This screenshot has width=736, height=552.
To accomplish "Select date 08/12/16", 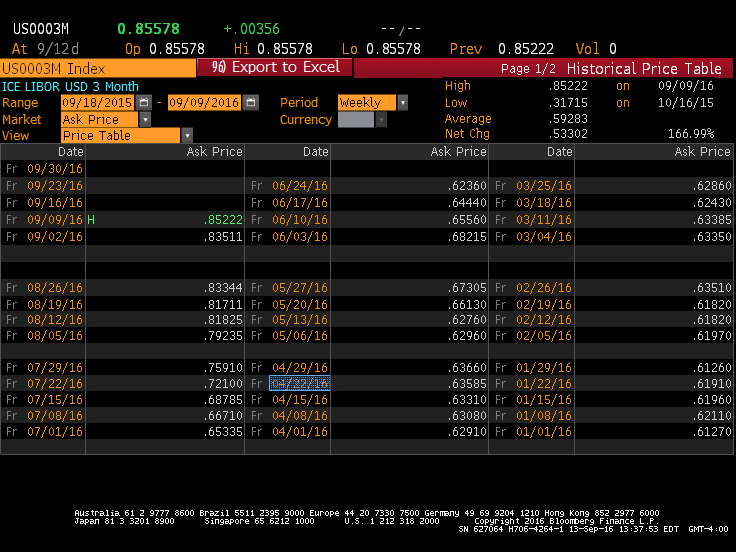I will coord(55,320).
